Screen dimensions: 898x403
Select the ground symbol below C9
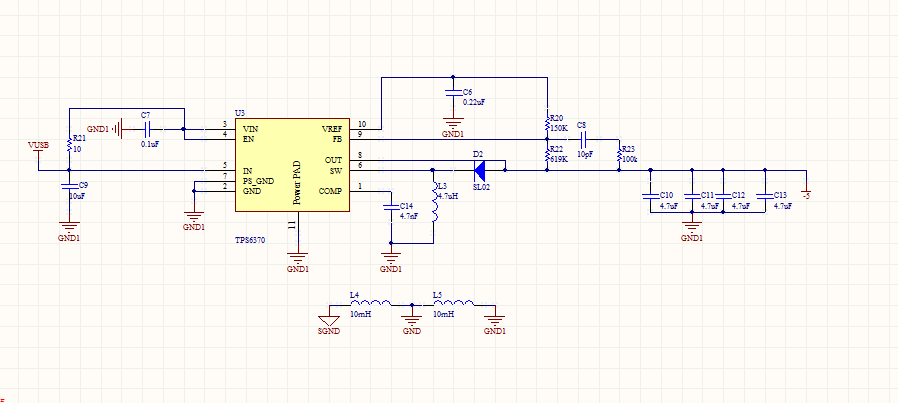point(69,226)
